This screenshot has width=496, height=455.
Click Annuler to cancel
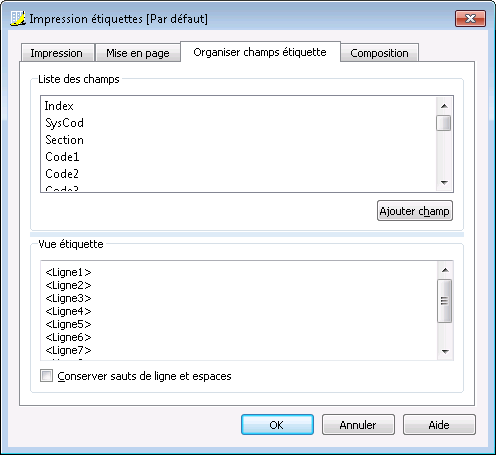coord(358,425)
